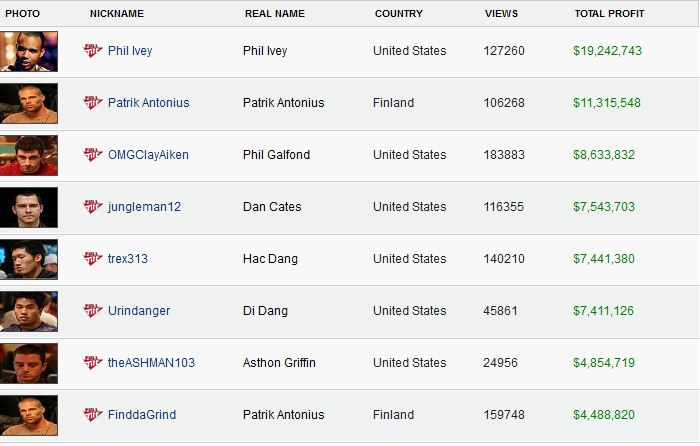Click the site icon beside trex313

click(x=93, y=259)
